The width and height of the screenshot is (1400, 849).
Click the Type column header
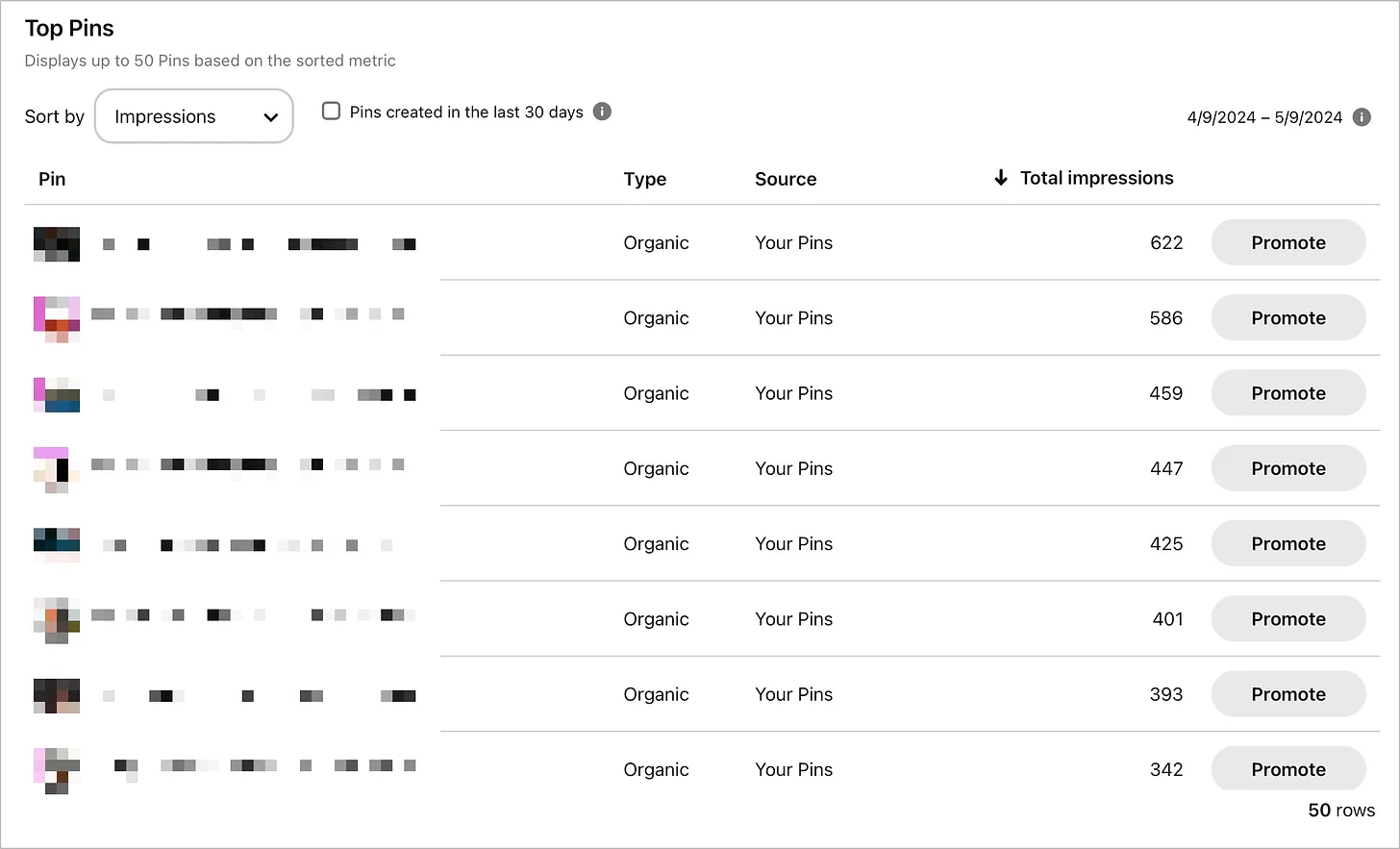[x=644, y=179]
